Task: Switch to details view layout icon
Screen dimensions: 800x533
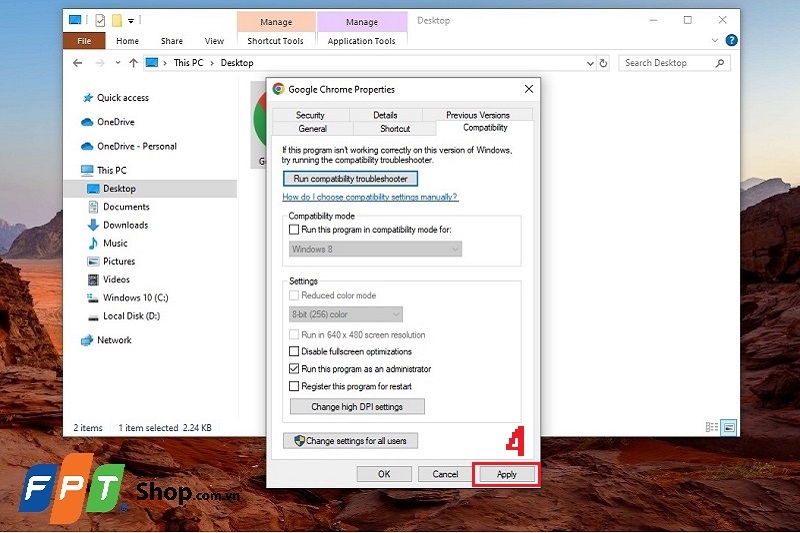Action: coord(712,427)
